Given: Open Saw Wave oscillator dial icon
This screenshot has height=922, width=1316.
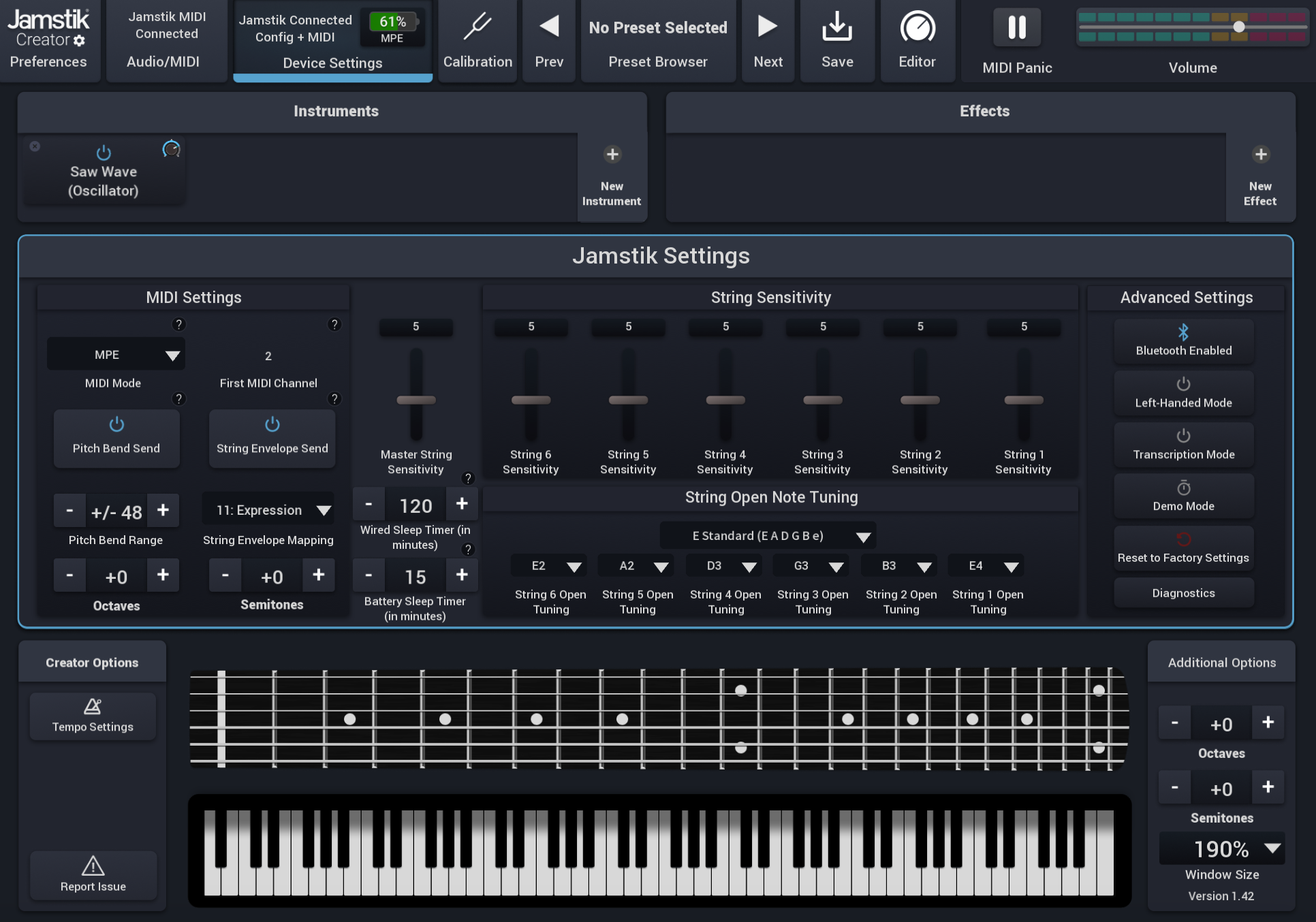Looking at the screenshot, I should pos(171,148).
